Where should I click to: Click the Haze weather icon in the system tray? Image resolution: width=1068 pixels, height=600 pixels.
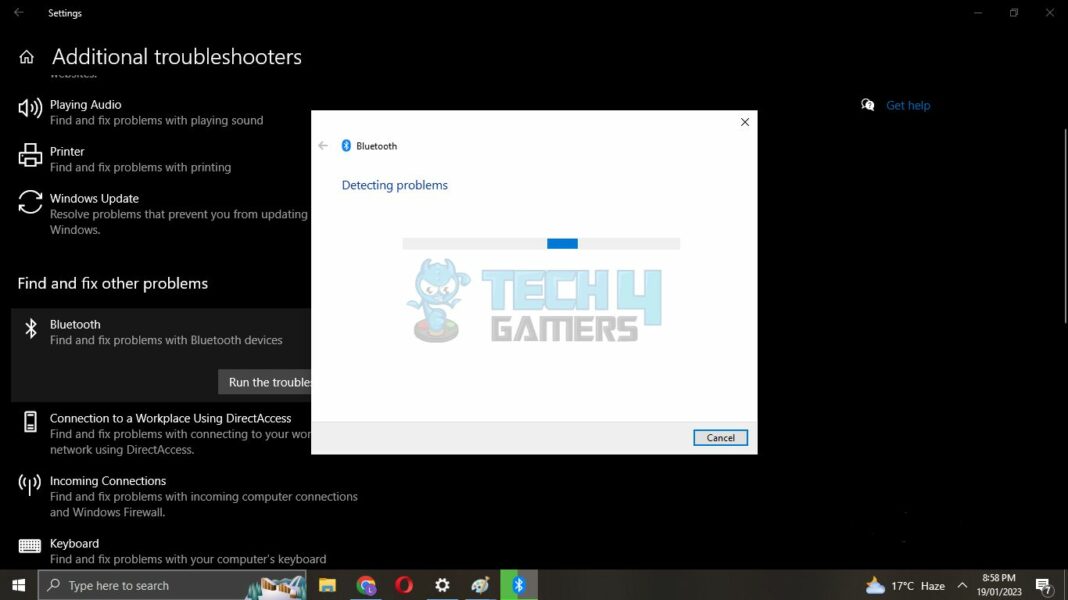[x=874, y=585]
